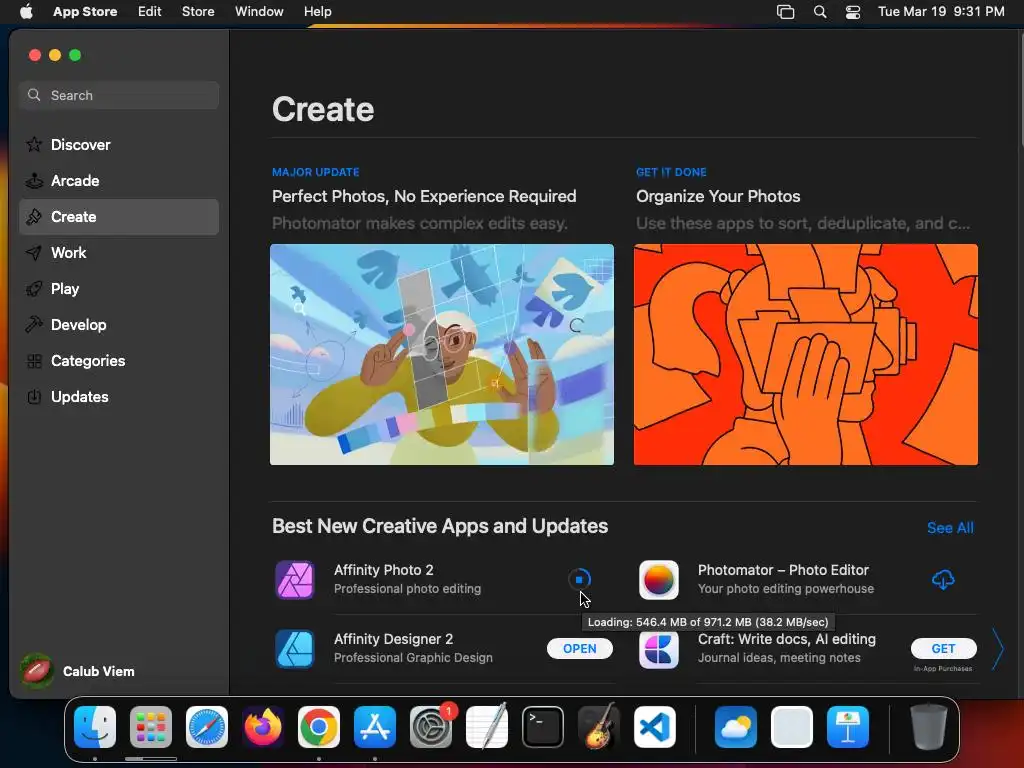Click the Affinity Photo 2 app icon

[295, 579]
